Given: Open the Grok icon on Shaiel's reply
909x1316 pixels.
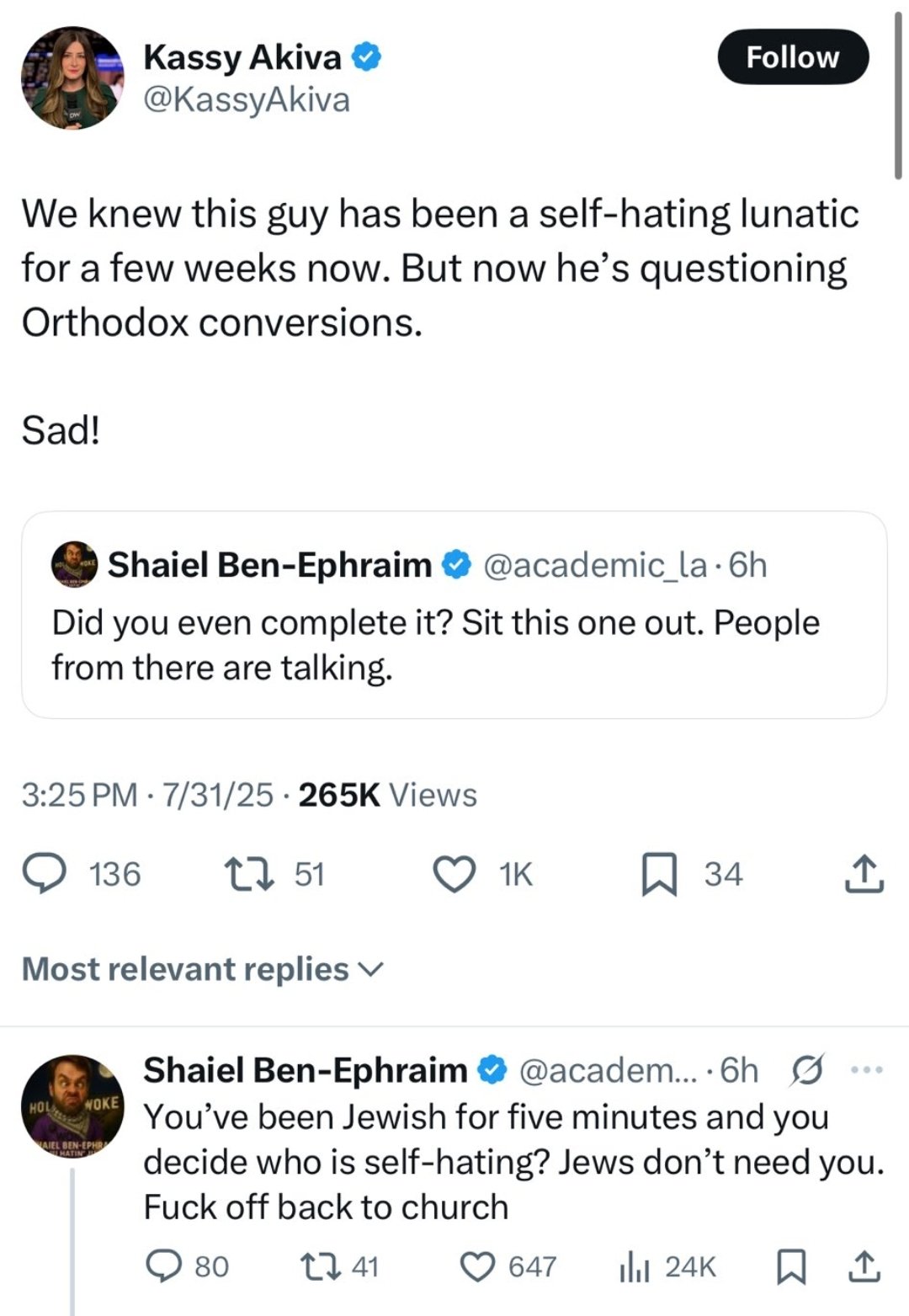Looking at the screenshot, I should point(808,1070).
